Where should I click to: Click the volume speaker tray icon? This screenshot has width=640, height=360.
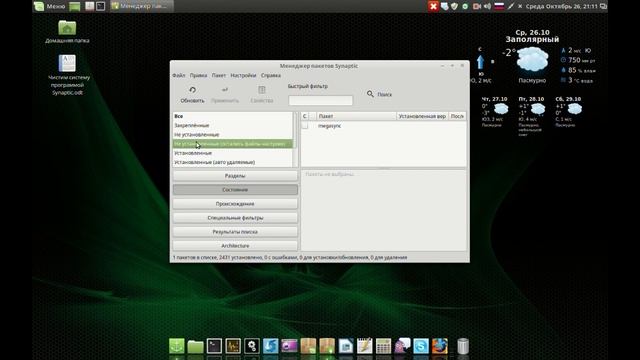point(487,6)
